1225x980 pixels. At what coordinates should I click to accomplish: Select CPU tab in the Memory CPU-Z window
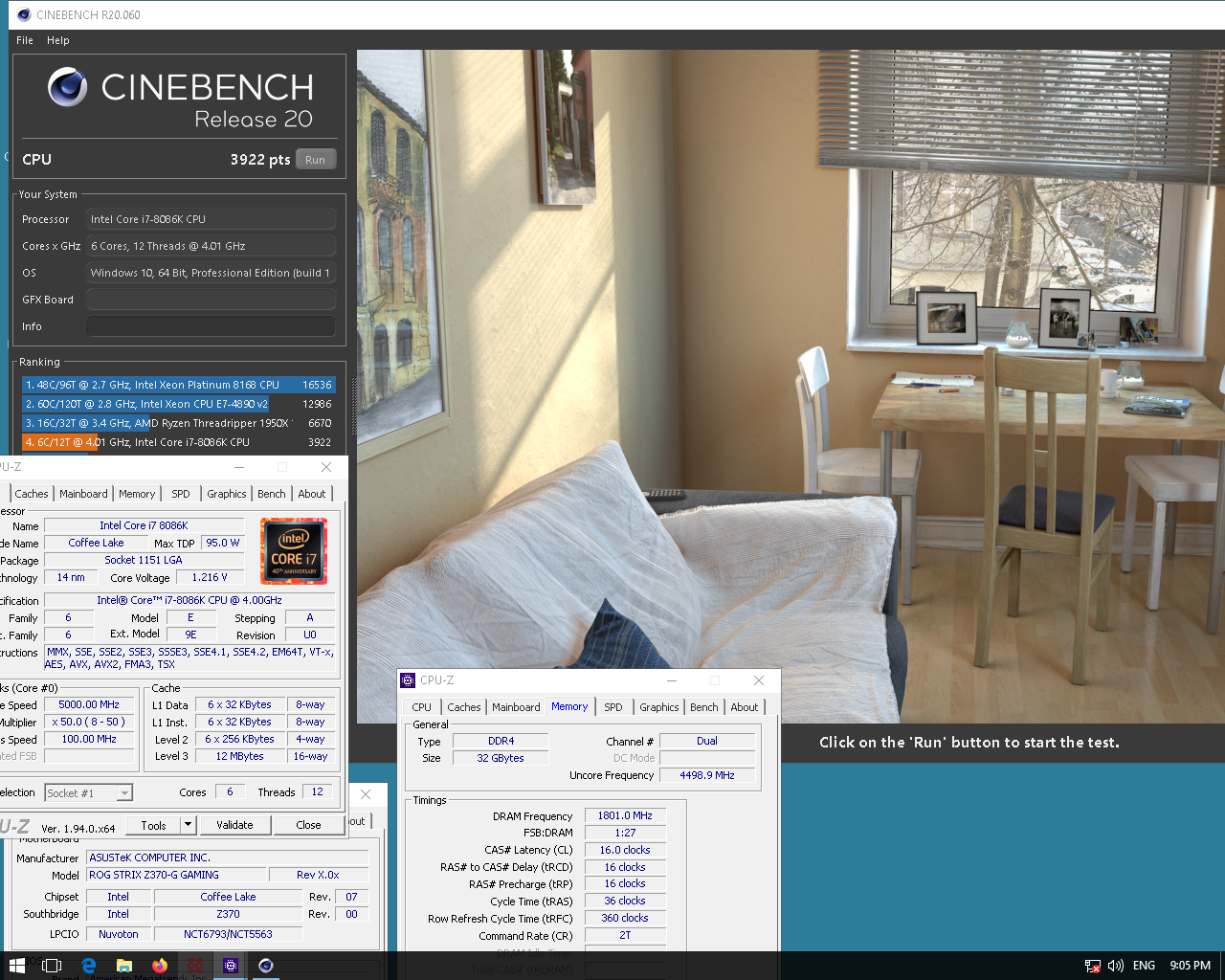[422, 707]
